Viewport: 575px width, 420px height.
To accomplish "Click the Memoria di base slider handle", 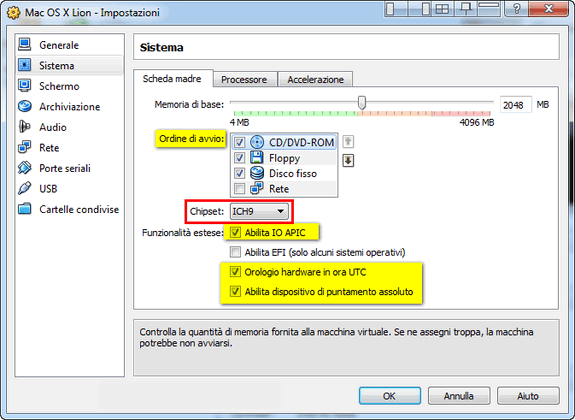I will 362,103.
